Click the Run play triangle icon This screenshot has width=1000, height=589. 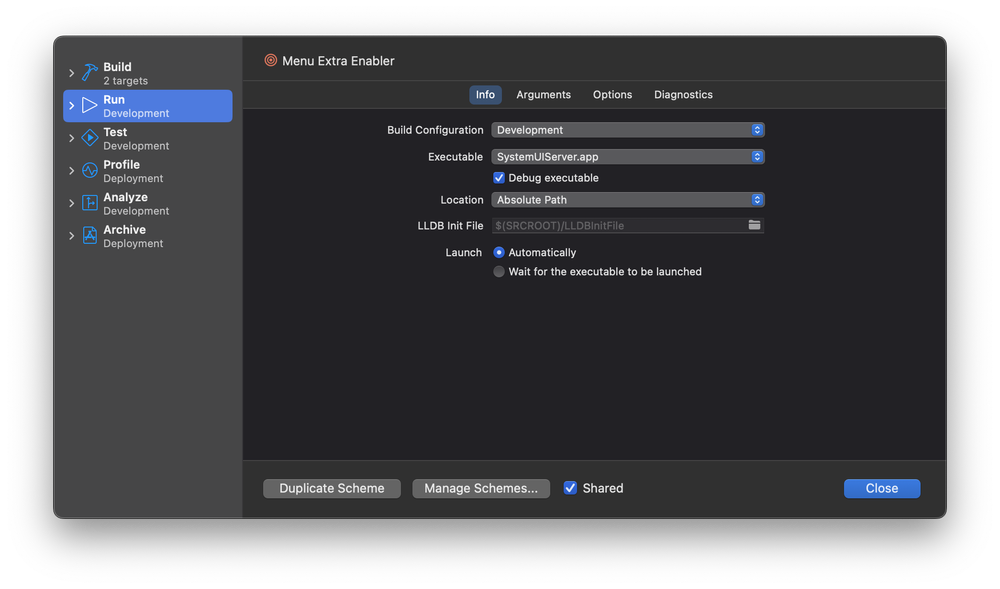coord(89,105)
